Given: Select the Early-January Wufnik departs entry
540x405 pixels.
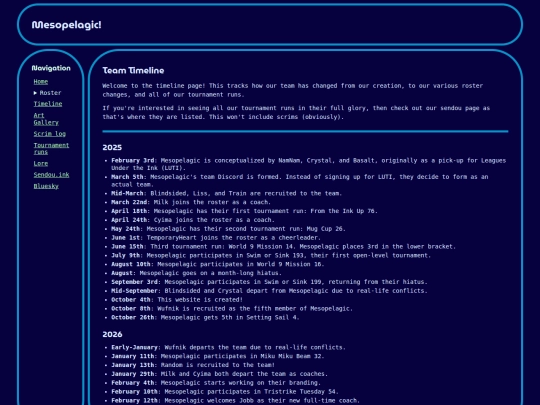Looking at the screenshot, I should [x=228, y=347].
